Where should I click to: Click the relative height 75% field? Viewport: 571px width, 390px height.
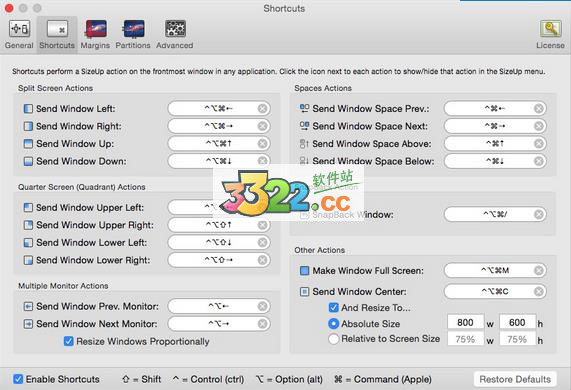pyautogui.click(x=517, y=339)
